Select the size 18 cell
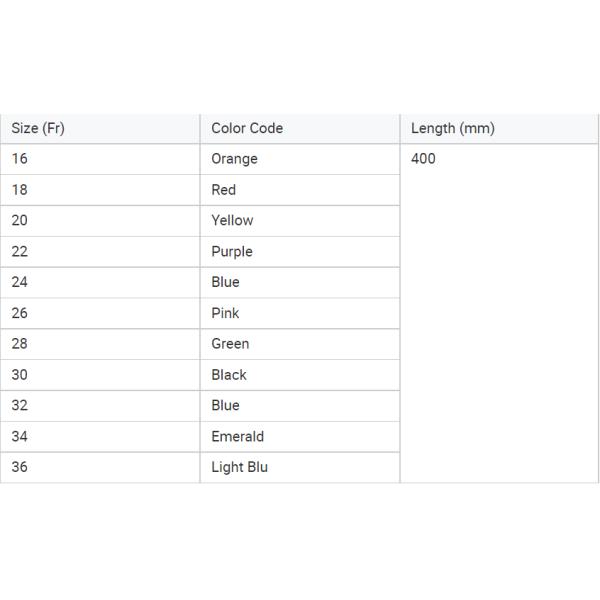The width and height of the screenshot is (600, 600). pyautogui.click(x=20, y=190)
